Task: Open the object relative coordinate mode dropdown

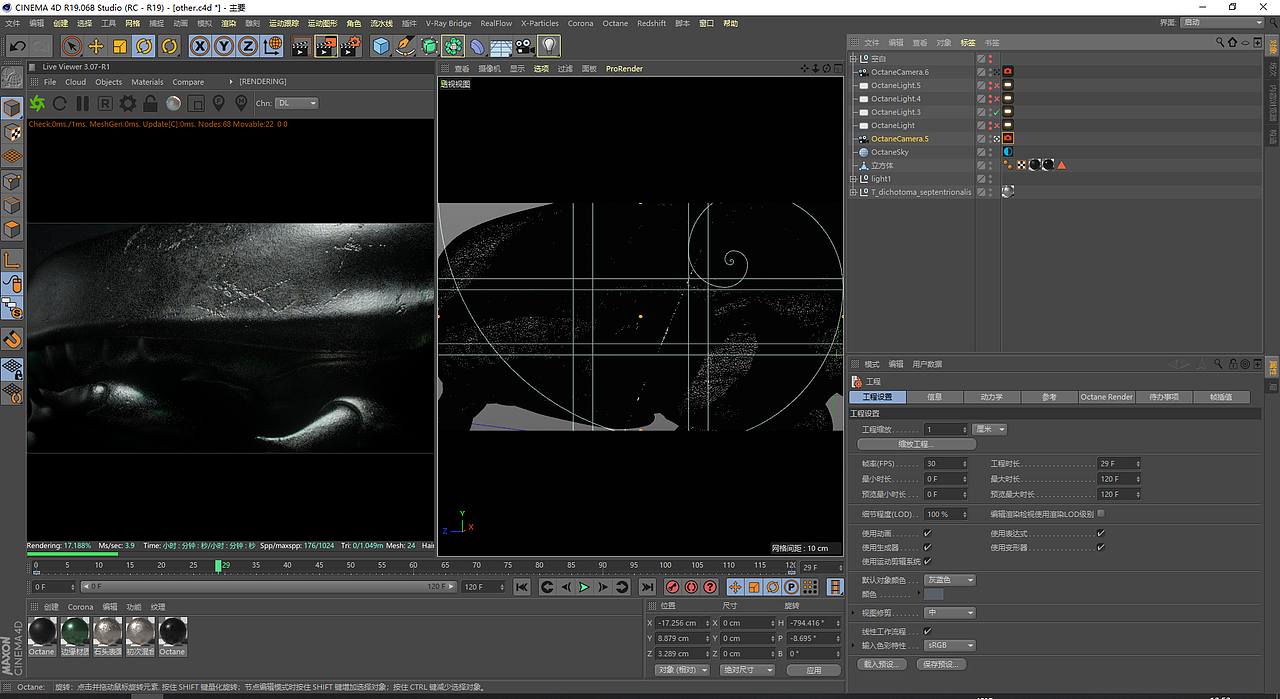Action: coord(681,670)
